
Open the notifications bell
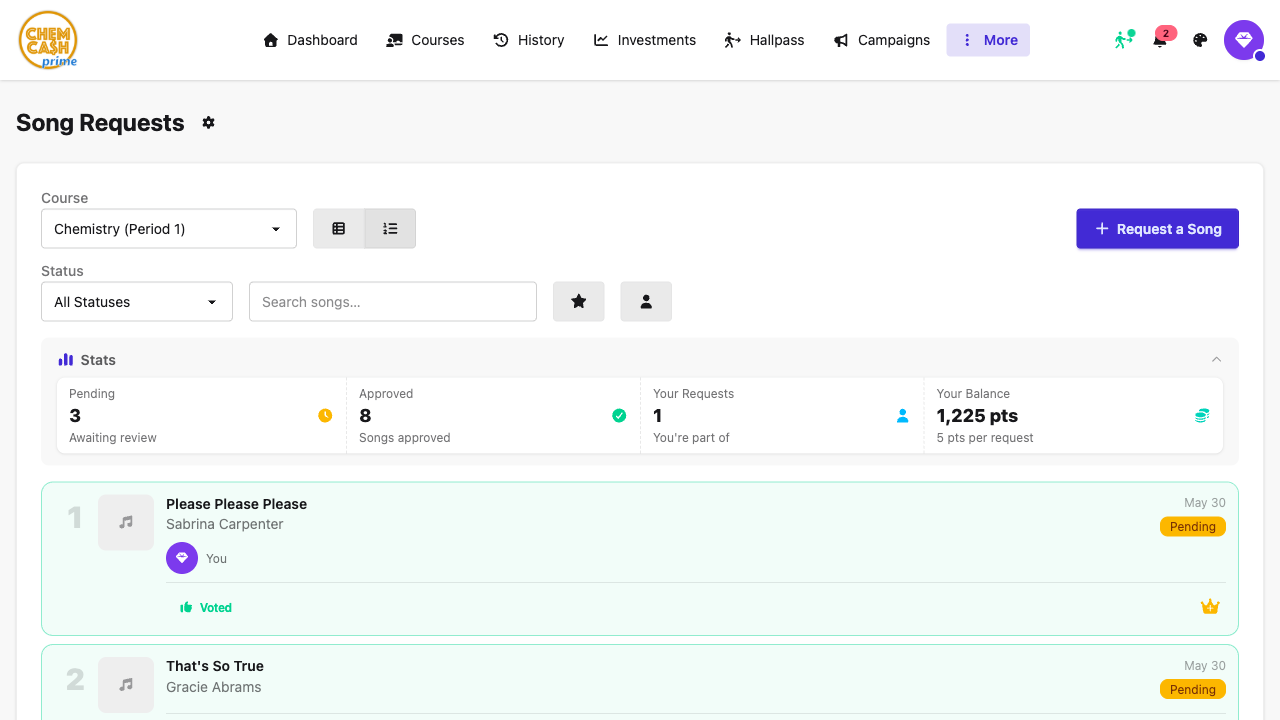pos(1160,40)
